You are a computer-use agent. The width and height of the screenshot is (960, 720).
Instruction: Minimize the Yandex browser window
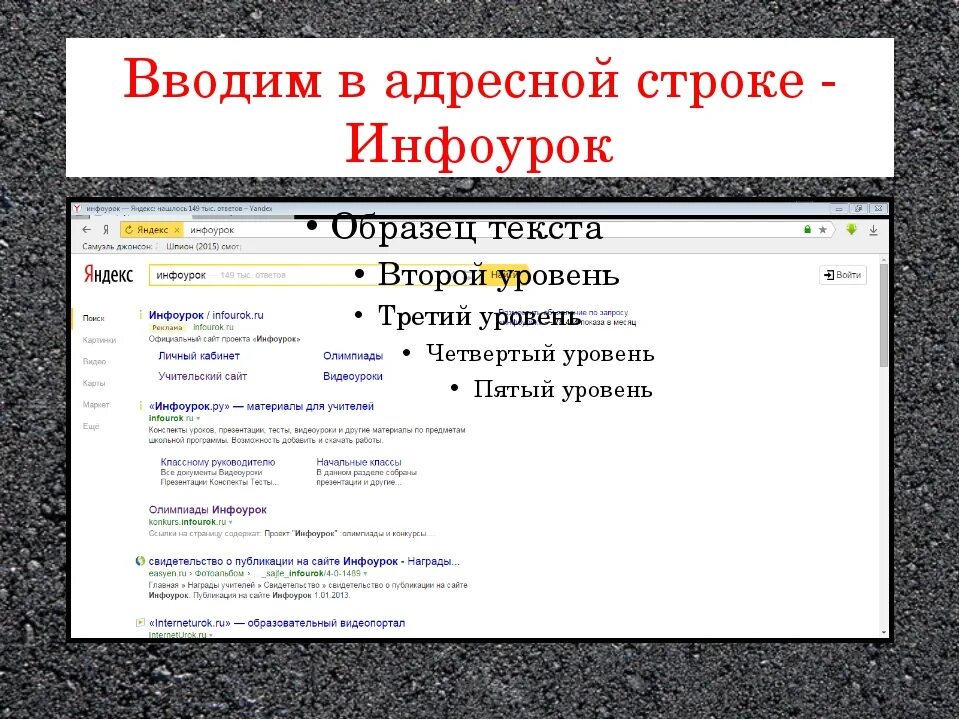(x=839, y=209)
